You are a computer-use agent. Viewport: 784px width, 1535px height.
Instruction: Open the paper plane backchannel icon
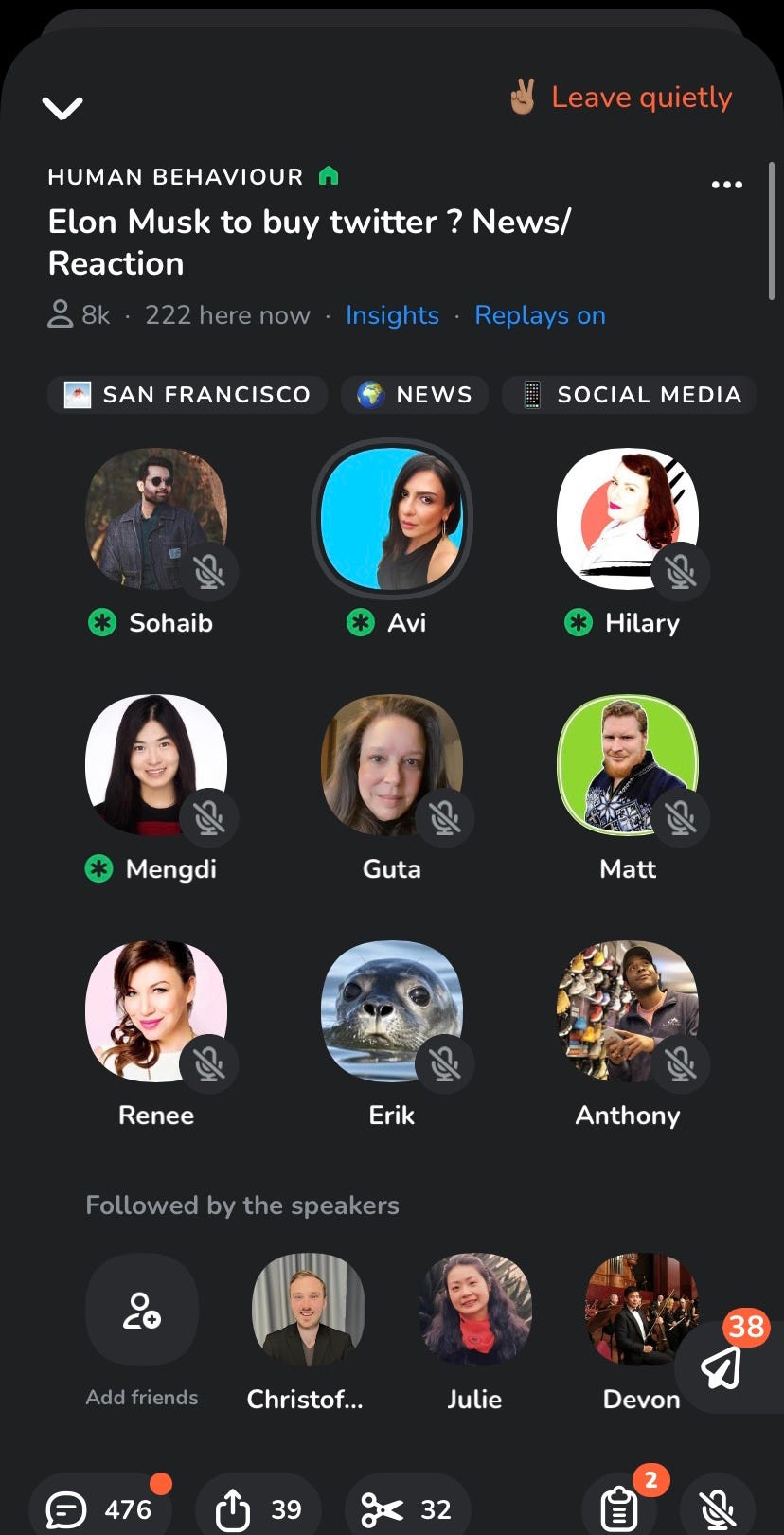[x=723, y=1366]
